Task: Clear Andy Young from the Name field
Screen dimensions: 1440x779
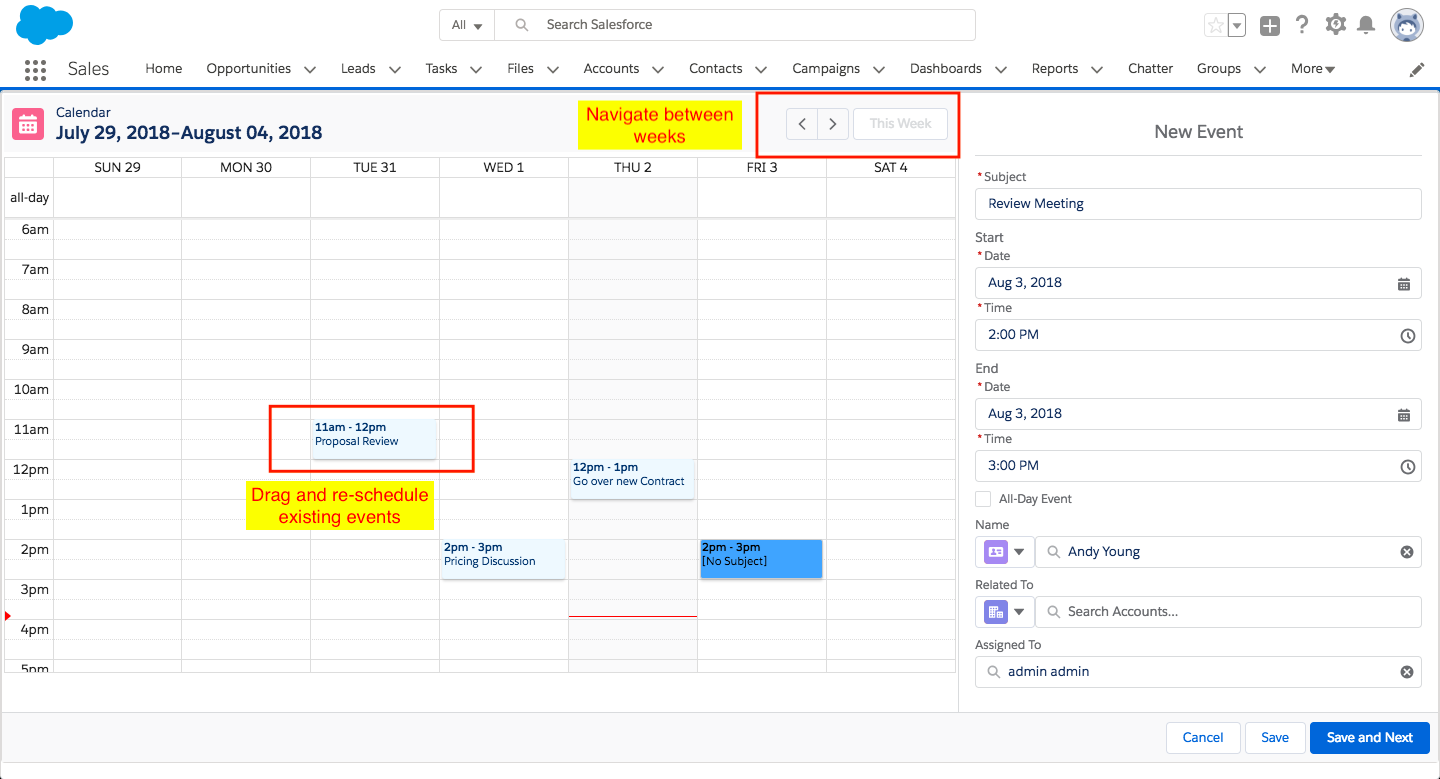Action: [1406, 552]
